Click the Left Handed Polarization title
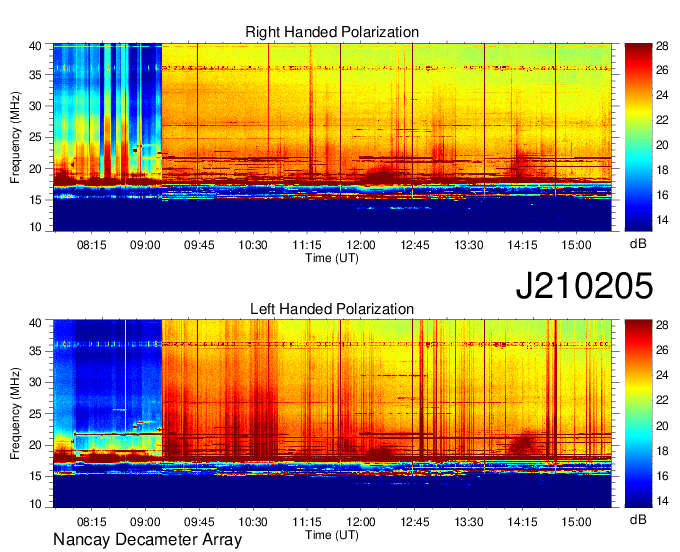The image size is (680, 552). 332,309
